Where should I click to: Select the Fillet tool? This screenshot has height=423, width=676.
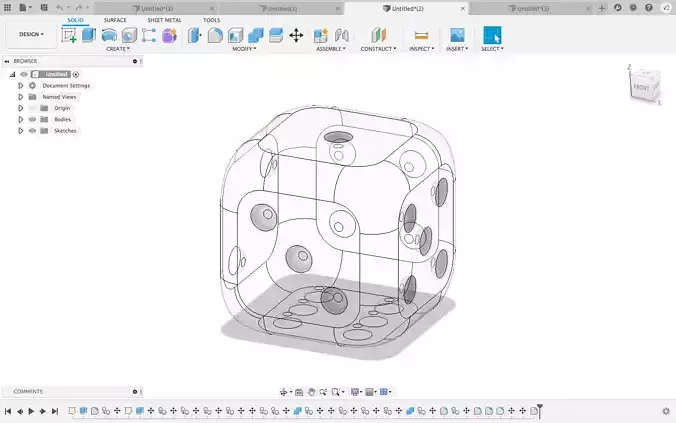[x=215, y=35]
